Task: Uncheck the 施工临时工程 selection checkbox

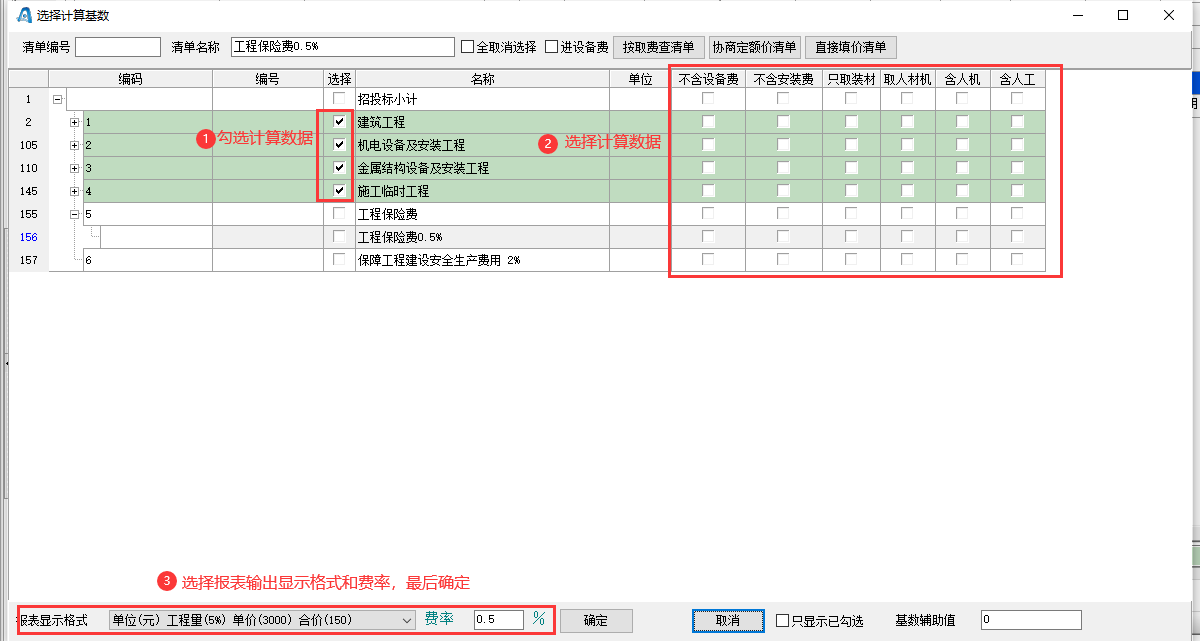Action: pos(340,191)
